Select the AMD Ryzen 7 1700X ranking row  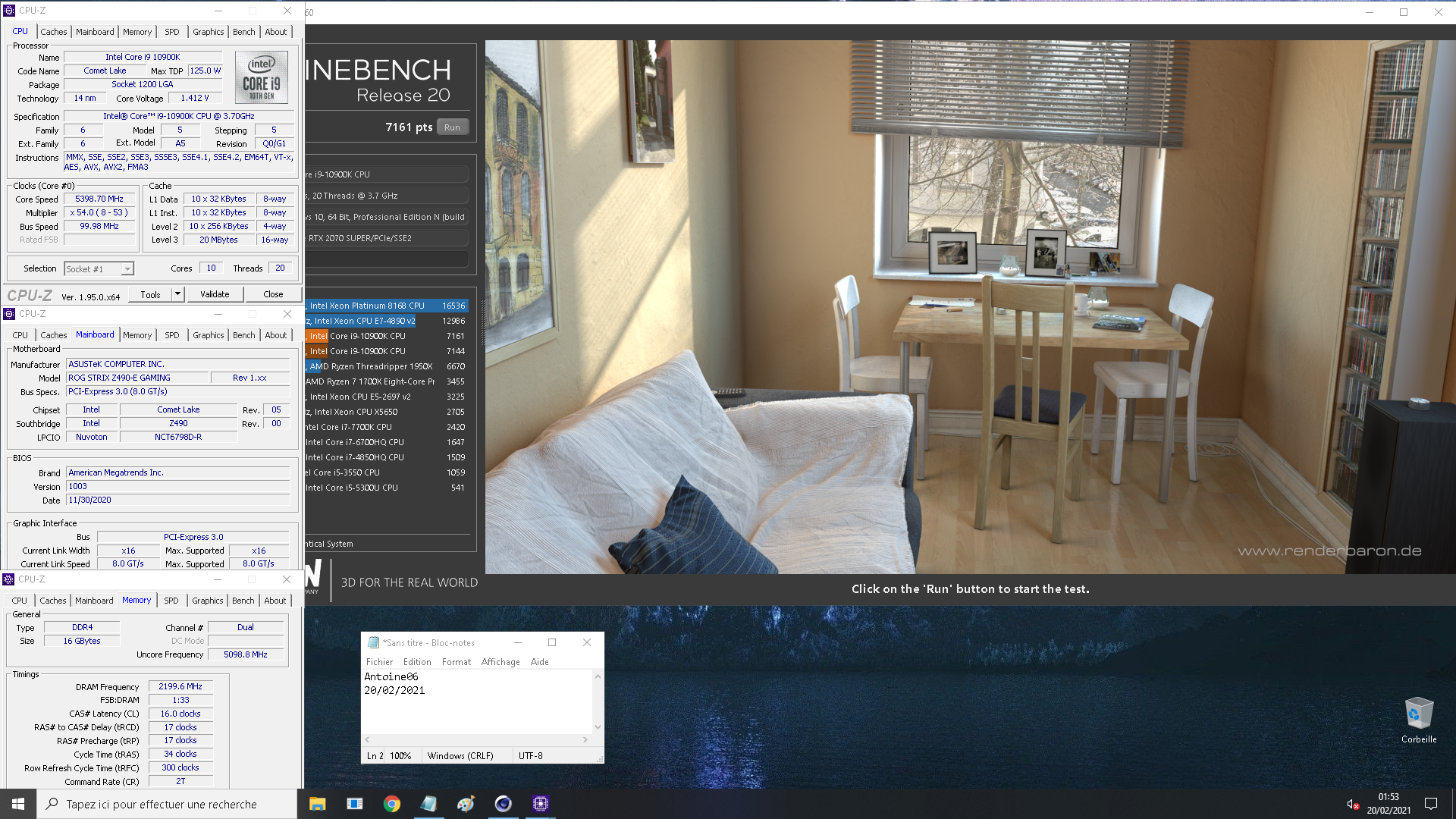tap(387, 381)
